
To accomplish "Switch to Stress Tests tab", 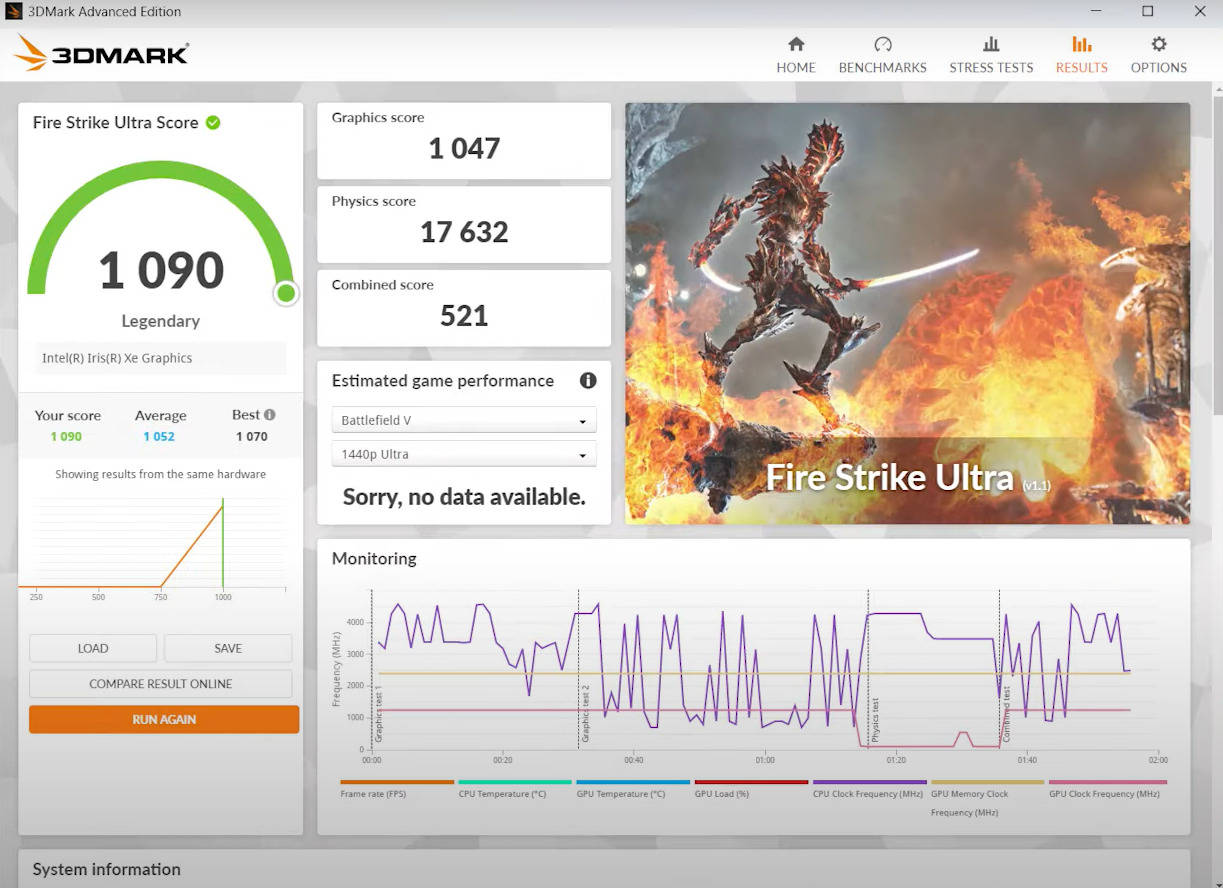I will point(991,55).
